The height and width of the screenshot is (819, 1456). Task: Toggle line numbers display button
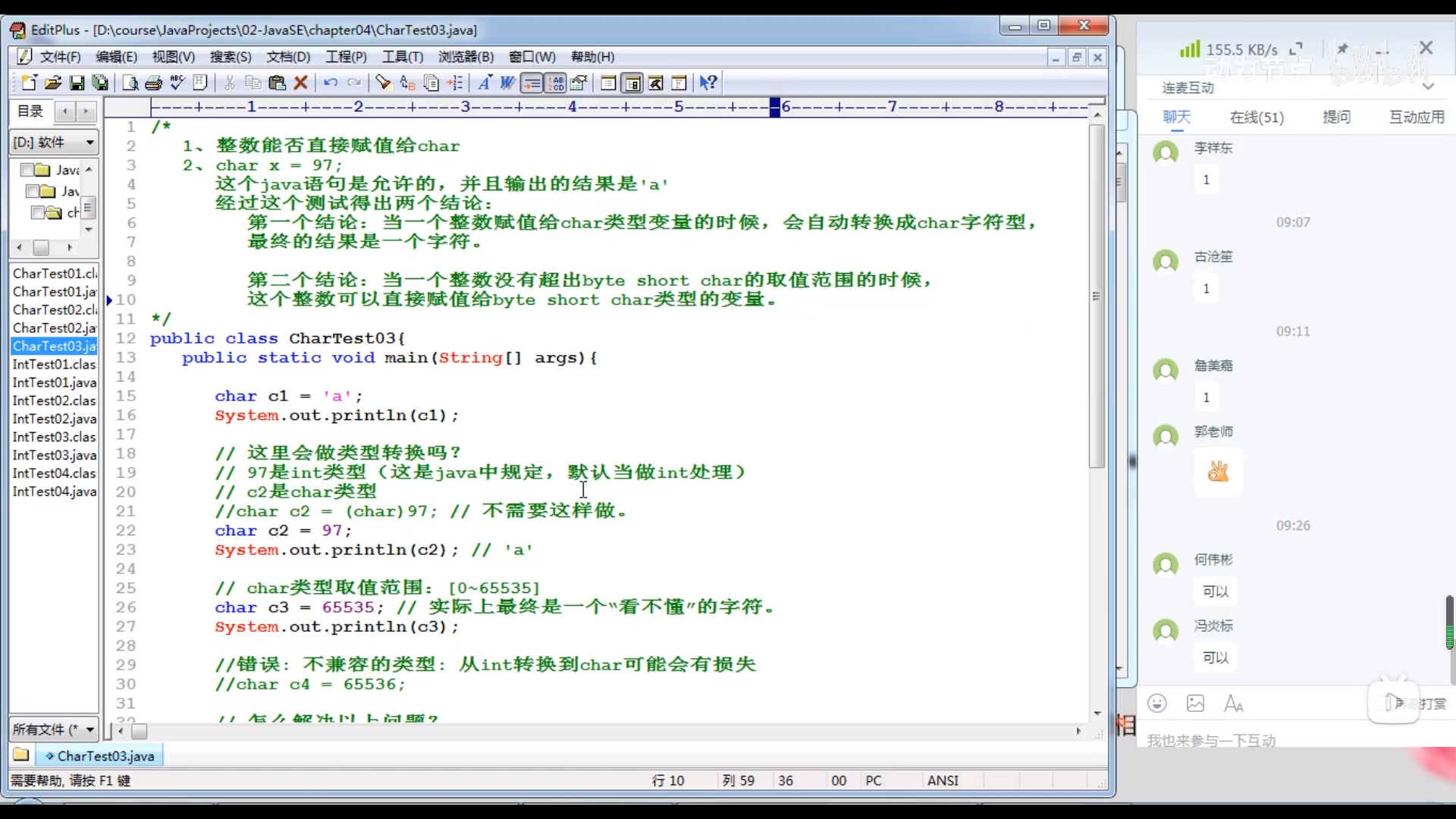click(556, 83)
